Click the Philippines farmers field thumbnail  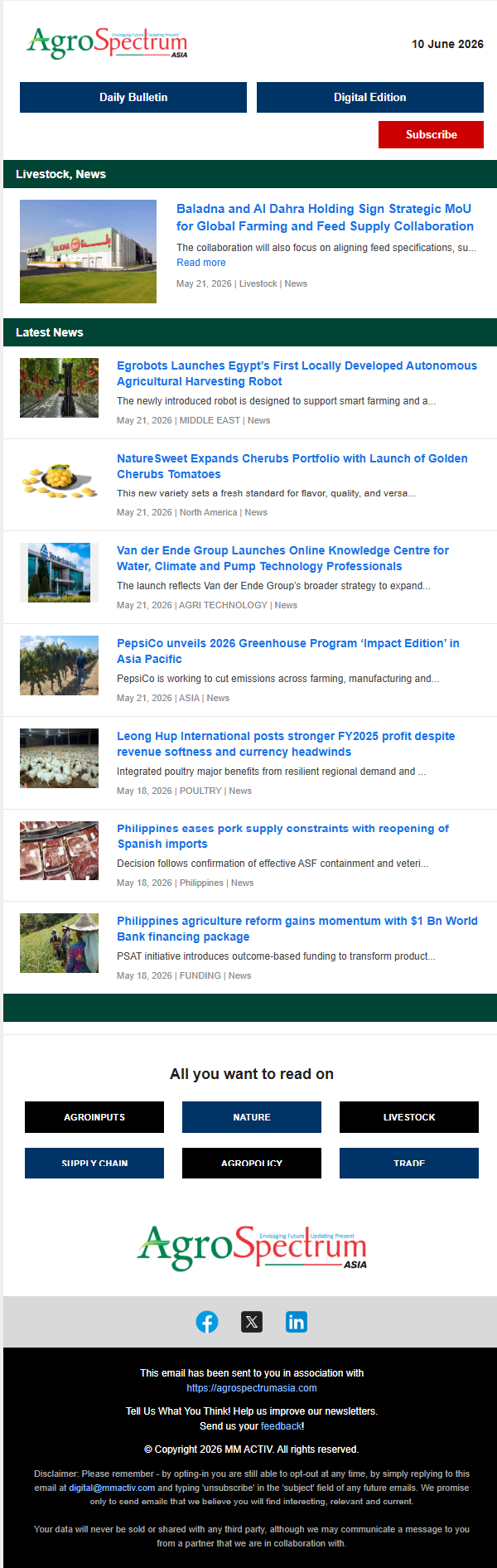click(x=59, y=942)
